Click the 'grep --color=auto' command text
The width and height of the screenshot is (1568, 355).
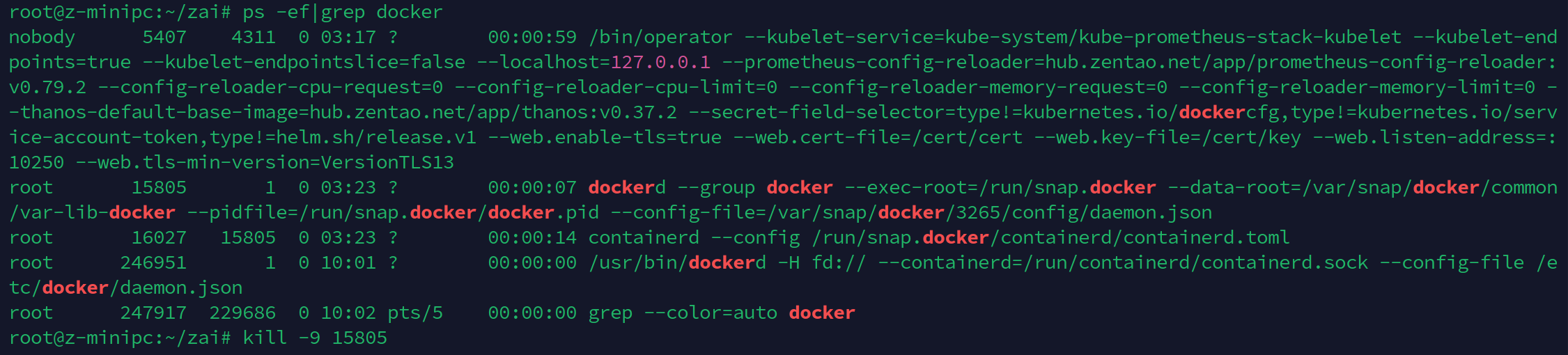(683, 313)
